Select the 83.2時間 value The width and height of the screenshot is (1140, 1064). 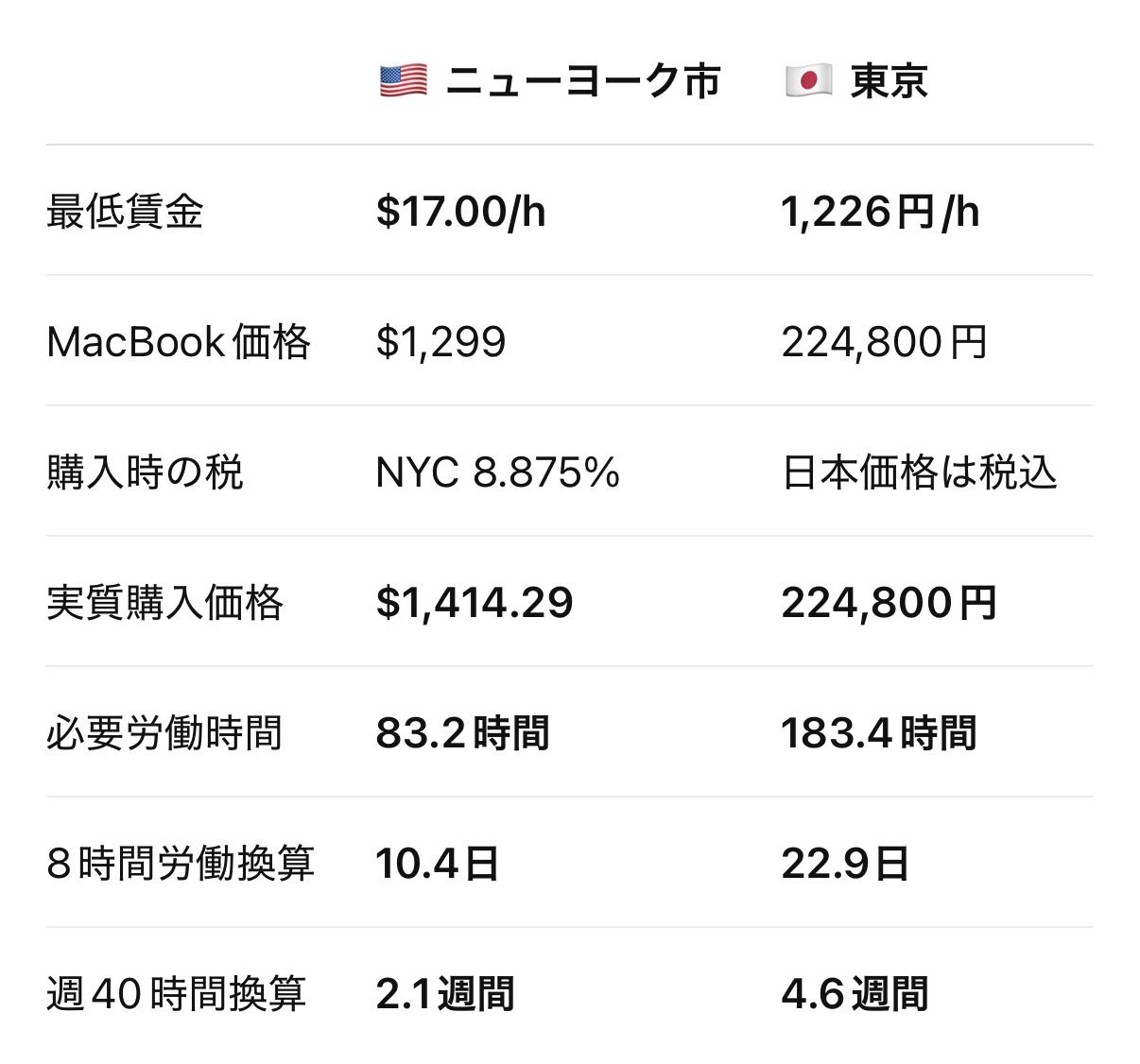(x=462, y=732)
